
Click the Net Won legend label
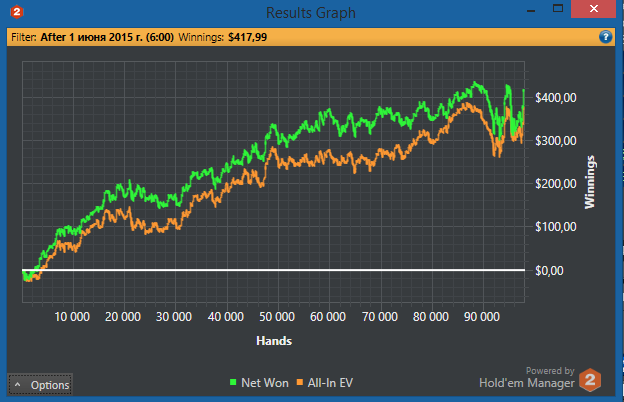click(x=265, y=383)
